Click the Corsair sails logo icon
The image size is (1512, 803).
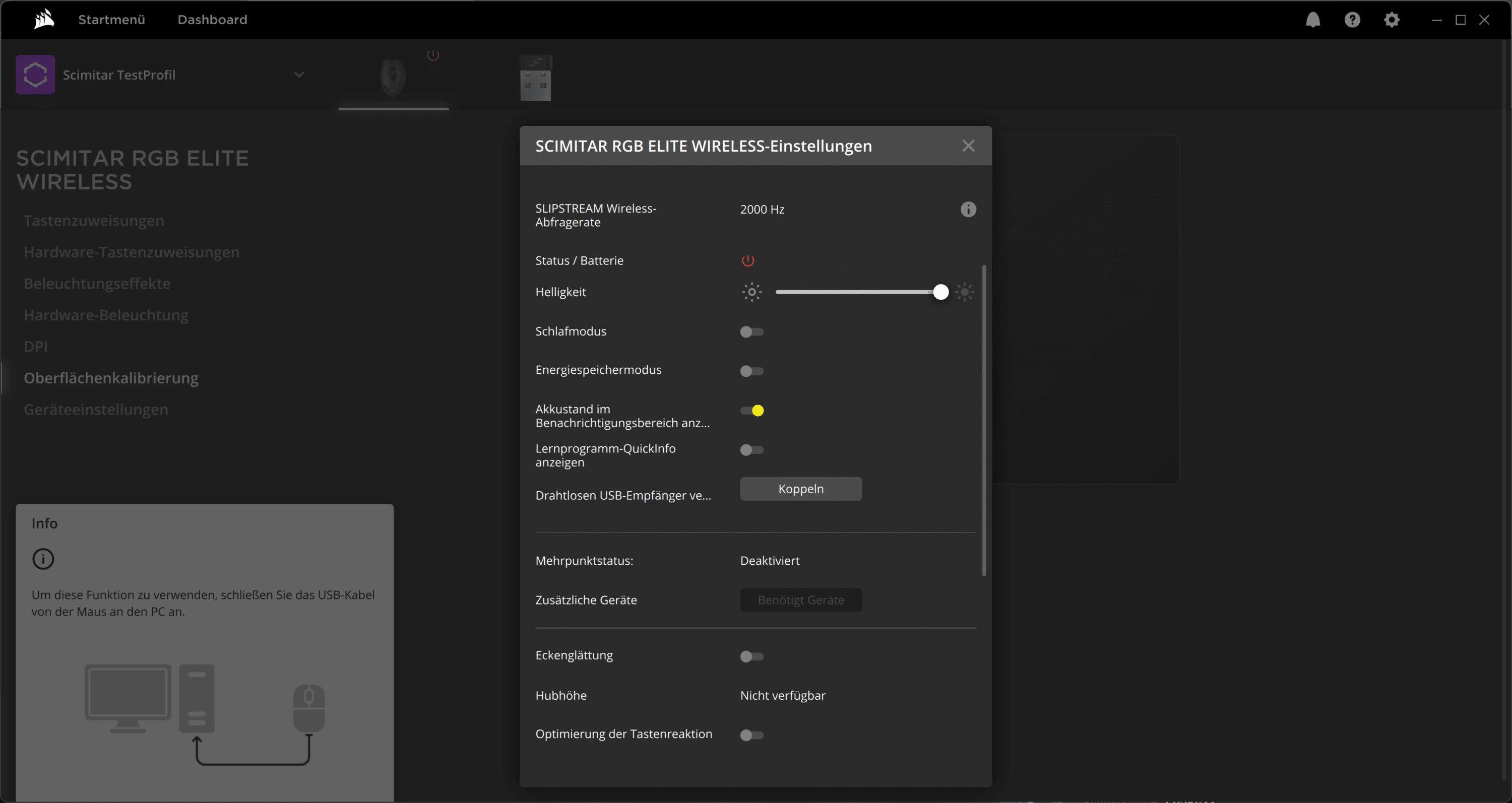pyautogui.click(x=44, y=19)
